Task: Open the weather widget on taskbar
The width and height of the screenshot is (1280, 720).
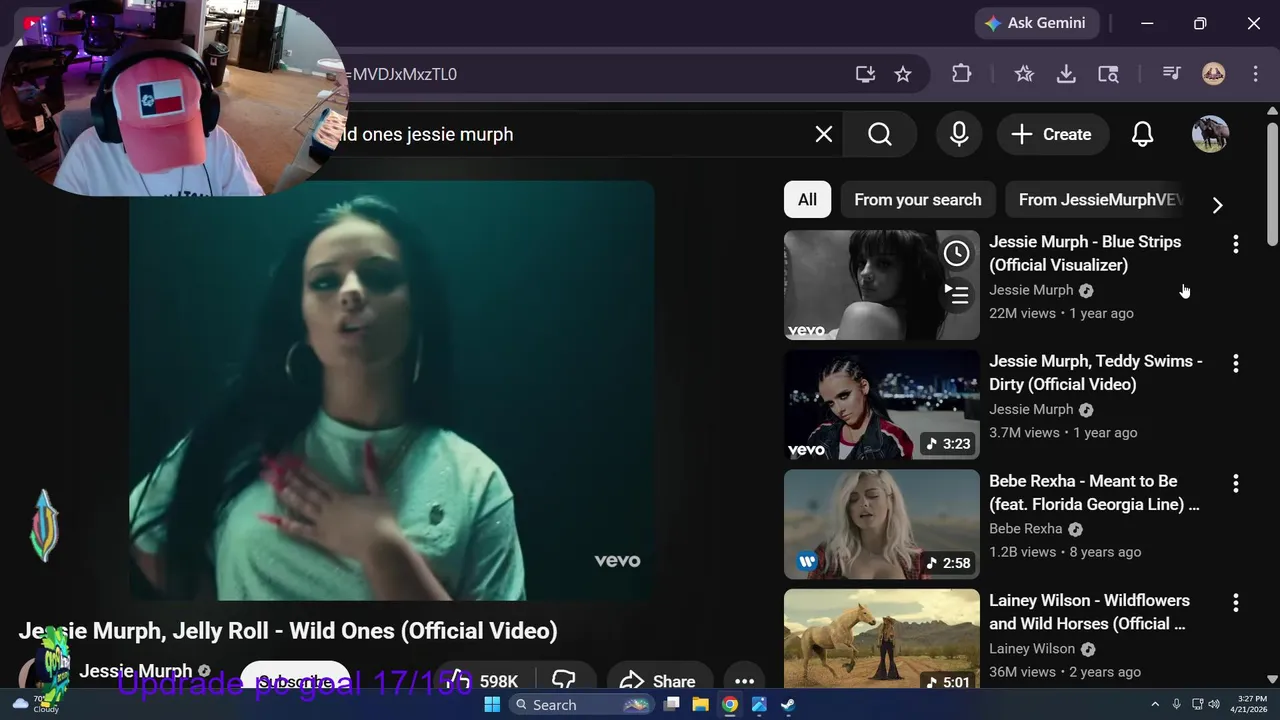Action: coord(32,704)
